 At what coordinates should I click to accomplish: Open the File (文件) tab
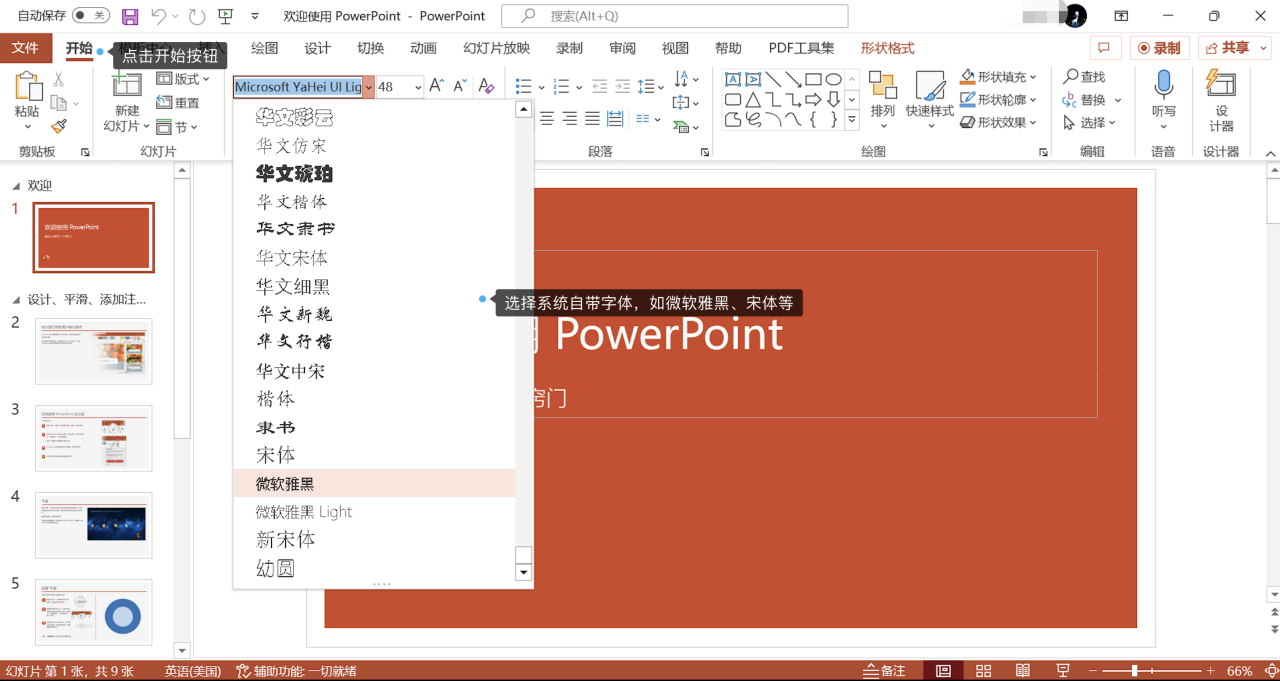(x=25, y=48)
